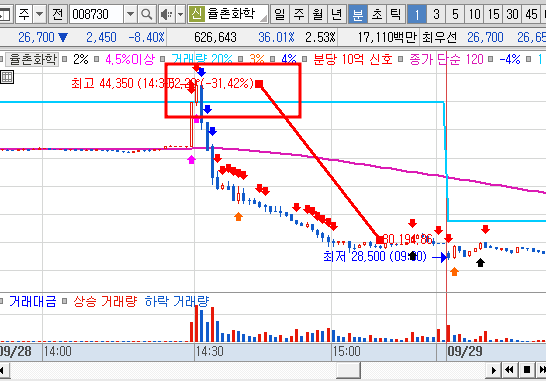Click the green 신 badge icon
Screen dimensions: 546x381
(197, 14)
